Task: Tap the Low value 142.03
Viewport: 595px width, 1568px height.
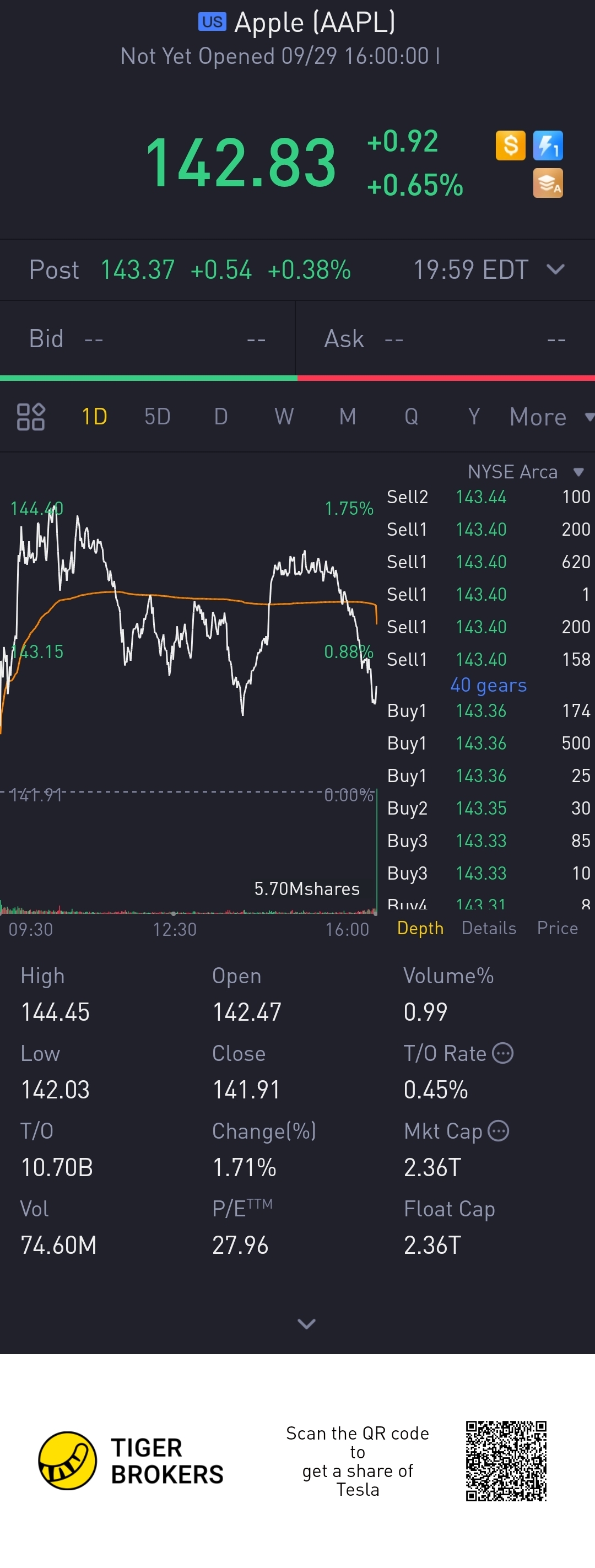Action: [55, 1090]
